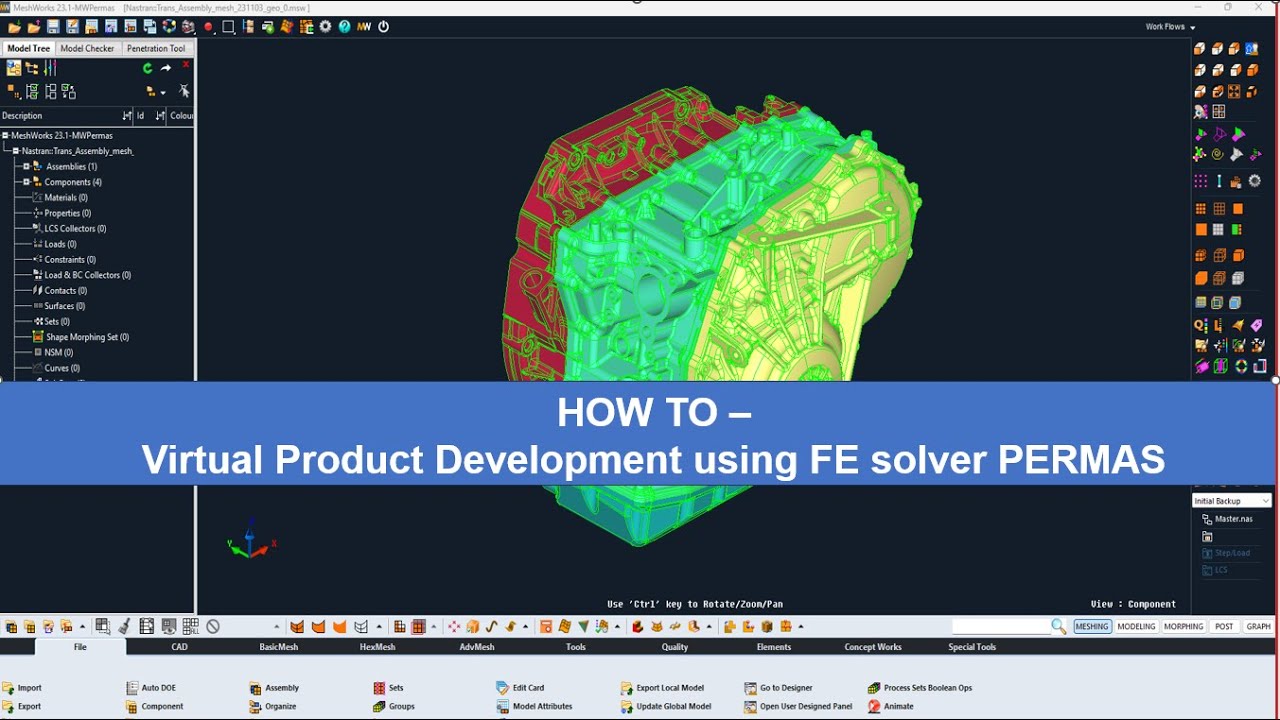The height and width of the screenshot is (720, 1280).
Task: Click the magnifier search icon near the search field
Action: (x=1058, y=626)
